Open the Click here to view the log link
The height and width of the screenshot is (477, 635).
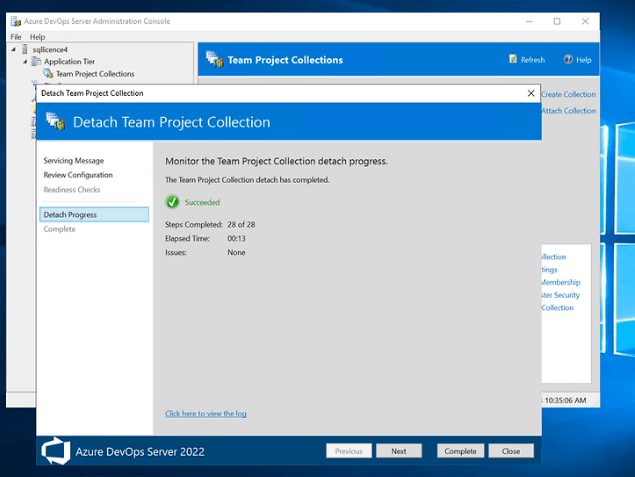point(205,413)
